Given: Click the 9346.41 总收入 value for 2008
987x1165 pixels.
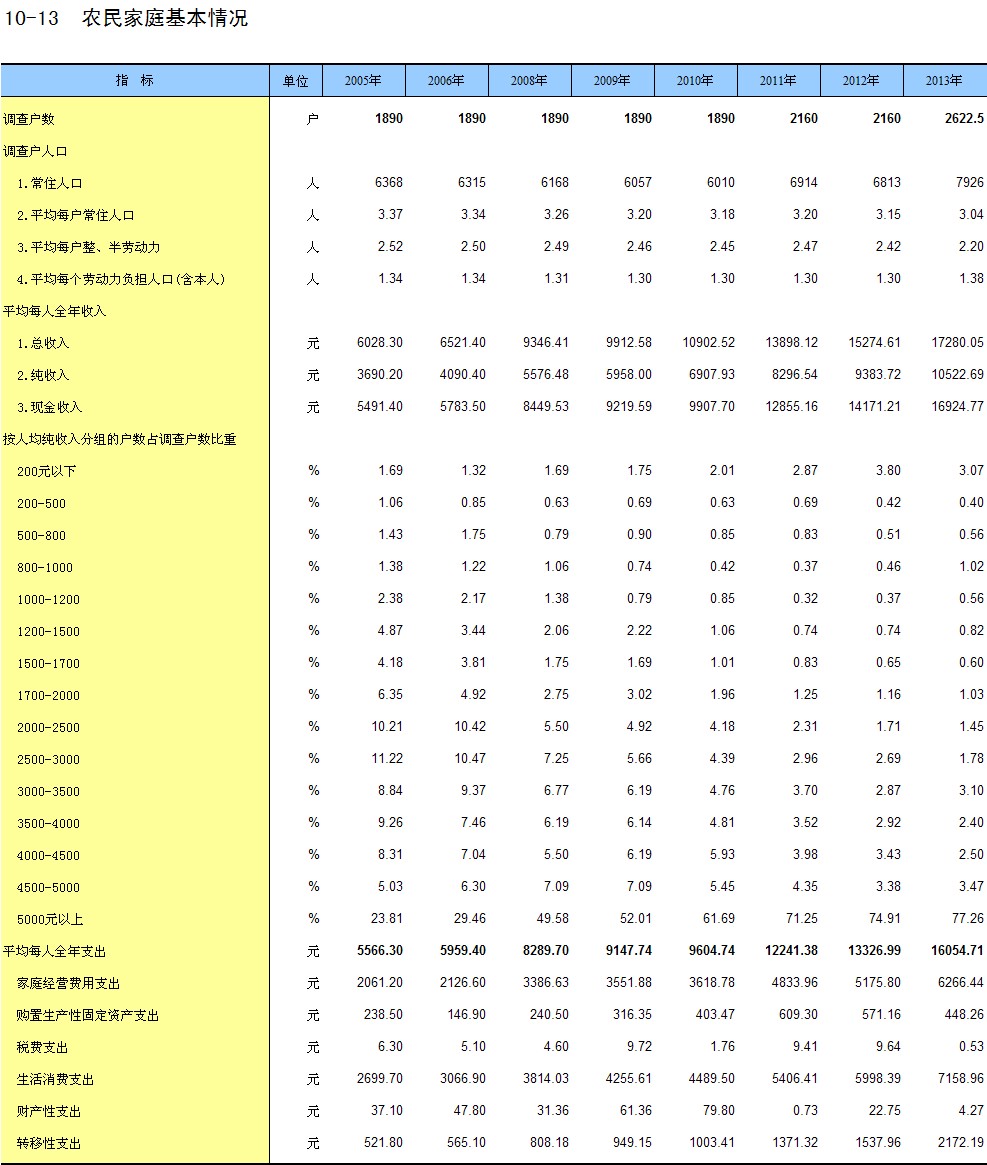Looking at the screenshot, I should [x=546, y=342].
